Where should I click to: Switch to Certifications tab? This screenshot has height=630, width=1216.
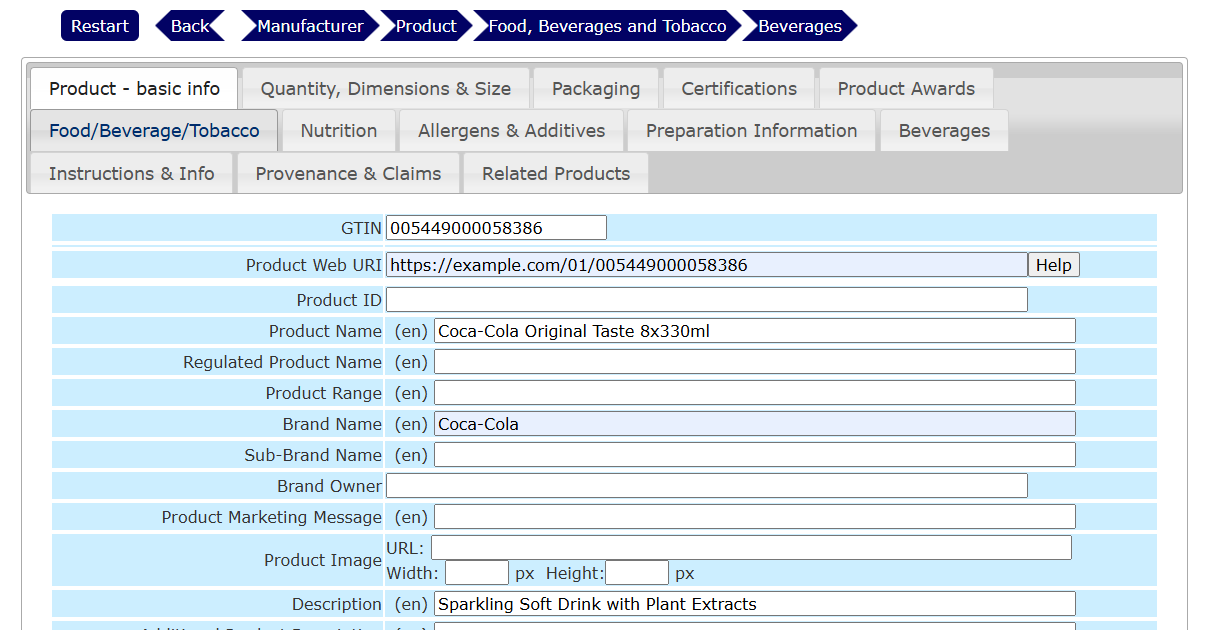pos(739,89)
